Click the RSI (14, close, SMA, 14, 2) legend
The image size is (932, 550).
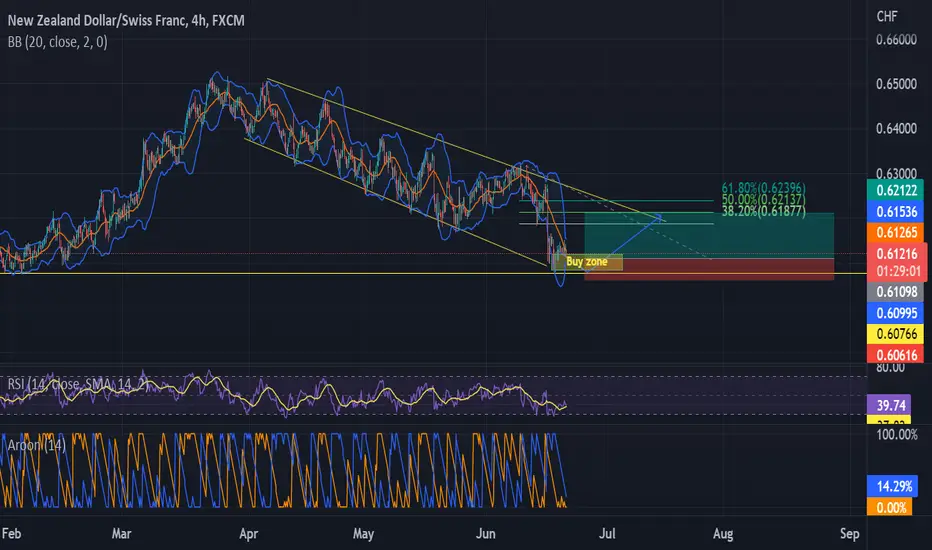coord(77,384)
